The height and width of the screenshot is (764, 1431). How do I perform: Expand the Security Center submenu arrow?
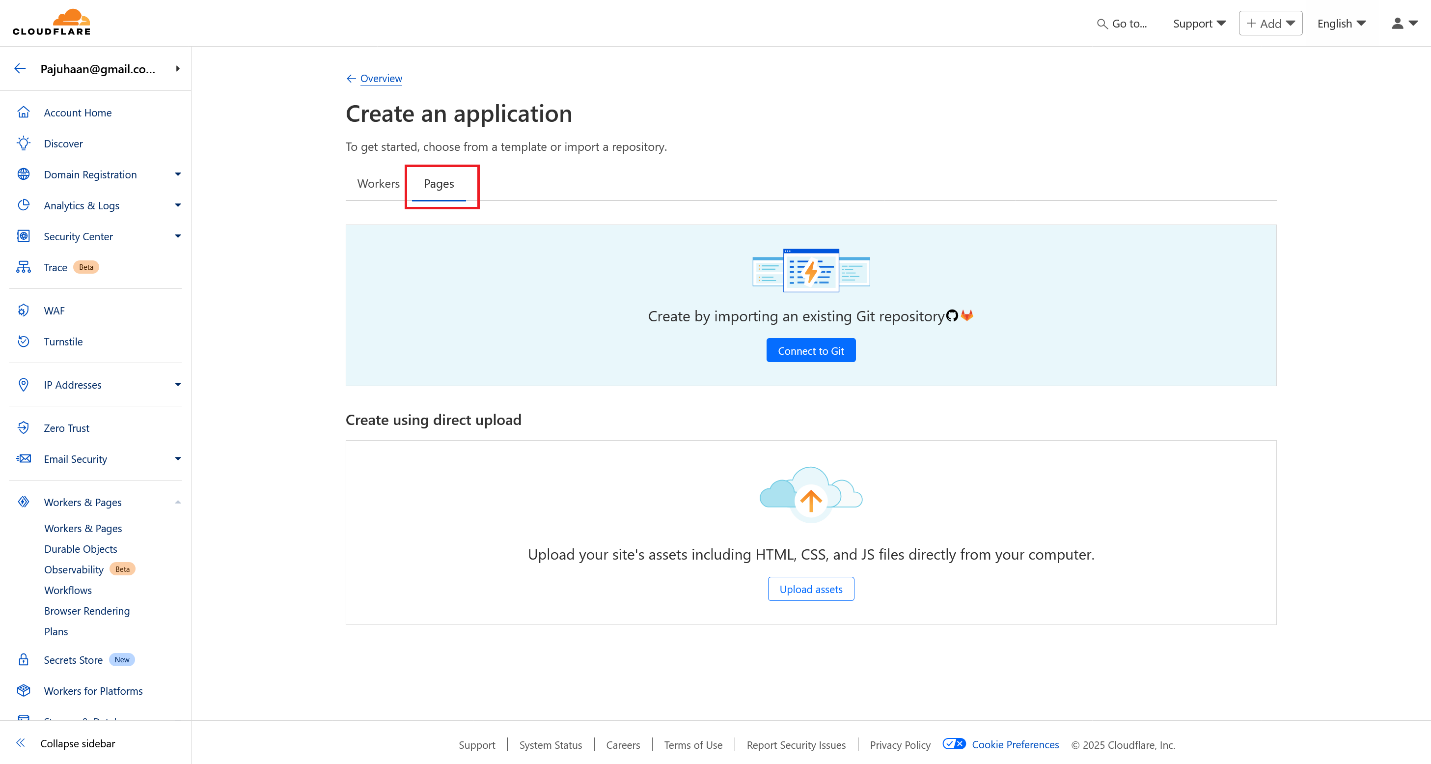click(x=178, y=237)
